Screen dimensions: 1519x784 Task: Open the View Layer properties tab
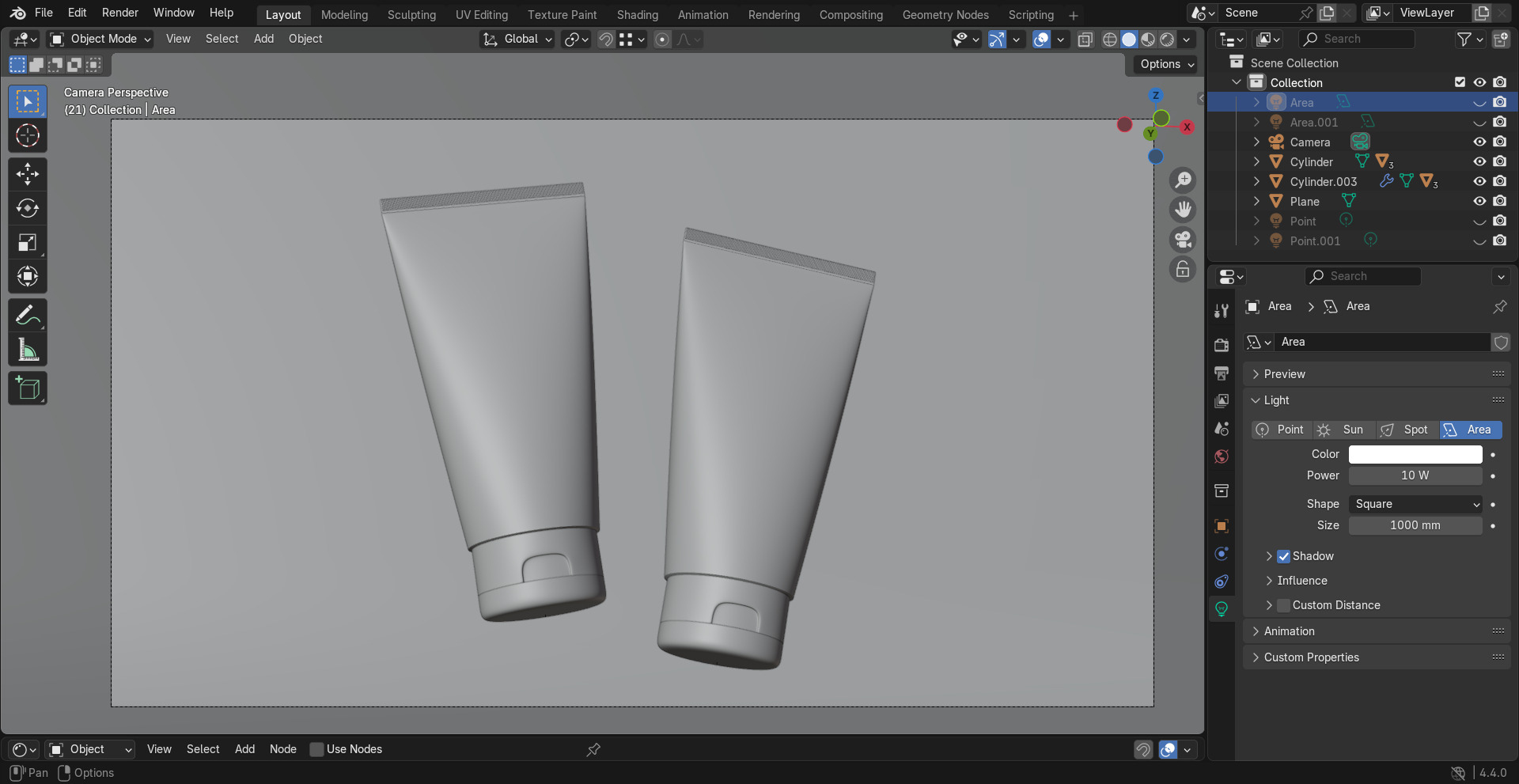click(x=1222, y=400)
